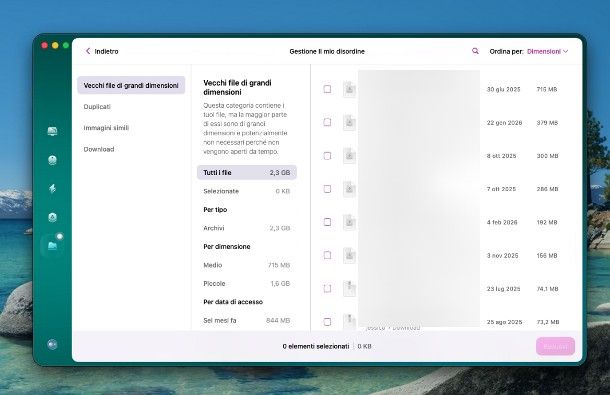610x395 pixels.
Task: Click zip file icon in 23 lug 2025 row
Action: click(349, 289)
